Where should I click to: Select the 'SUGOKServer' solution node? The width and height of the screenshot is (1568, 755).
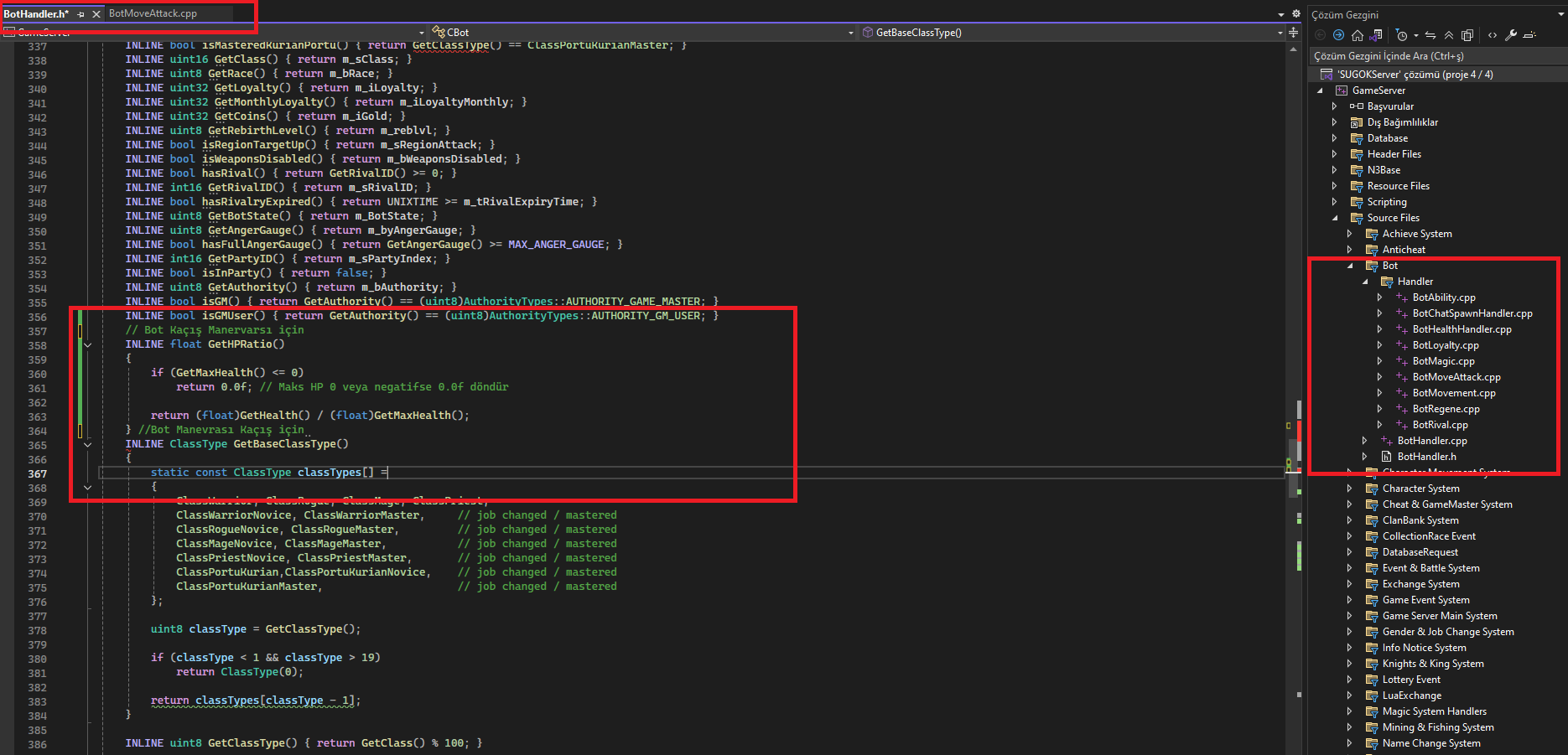coord(1414,75)
